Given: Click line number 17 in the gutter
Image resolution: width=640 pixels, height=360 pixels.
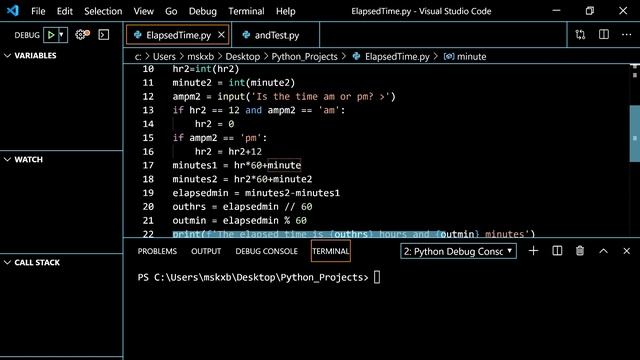Looking at the screenshot, I should pos(148,165).
